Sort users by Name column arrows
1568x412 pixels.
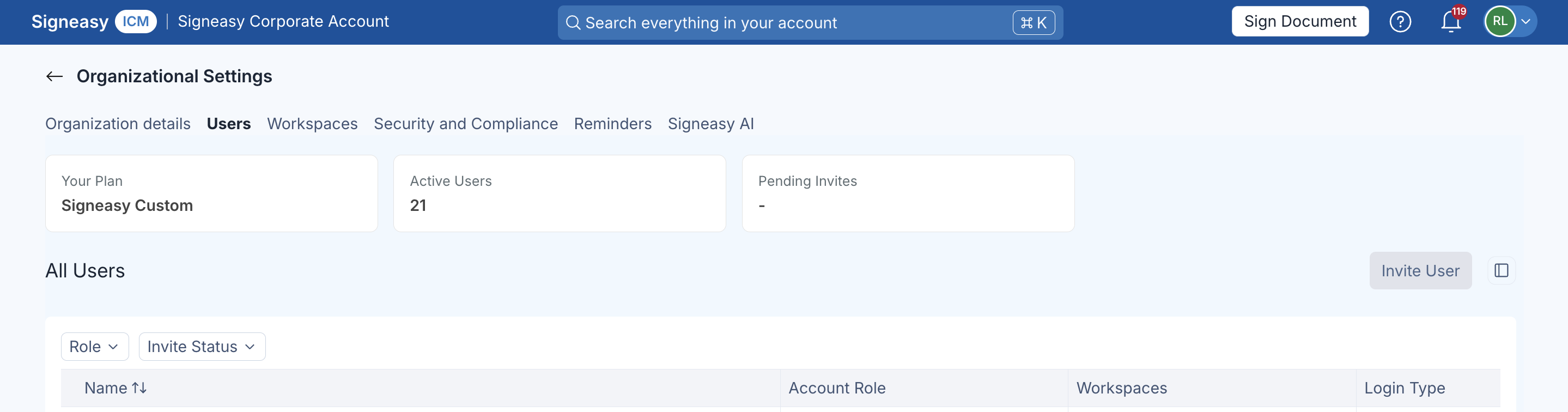click(139, 387)
